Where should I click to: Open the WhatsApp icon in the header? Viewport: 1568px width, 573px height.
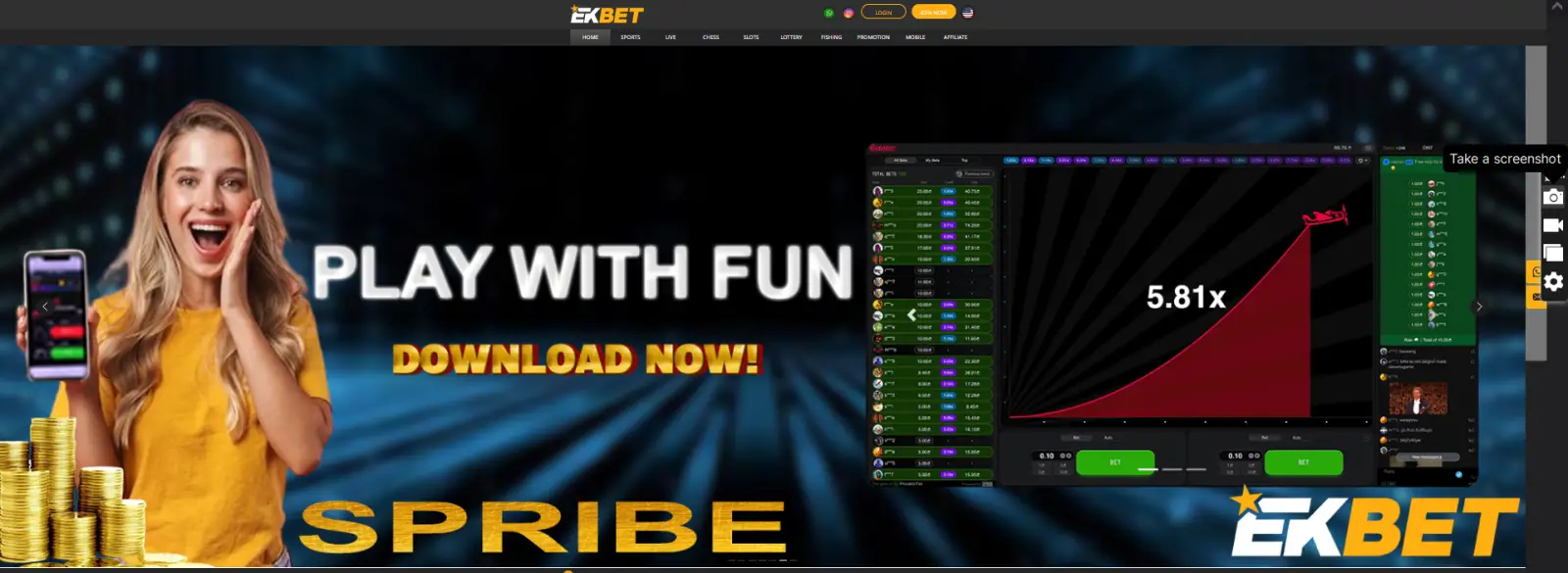tap(829, 13)
